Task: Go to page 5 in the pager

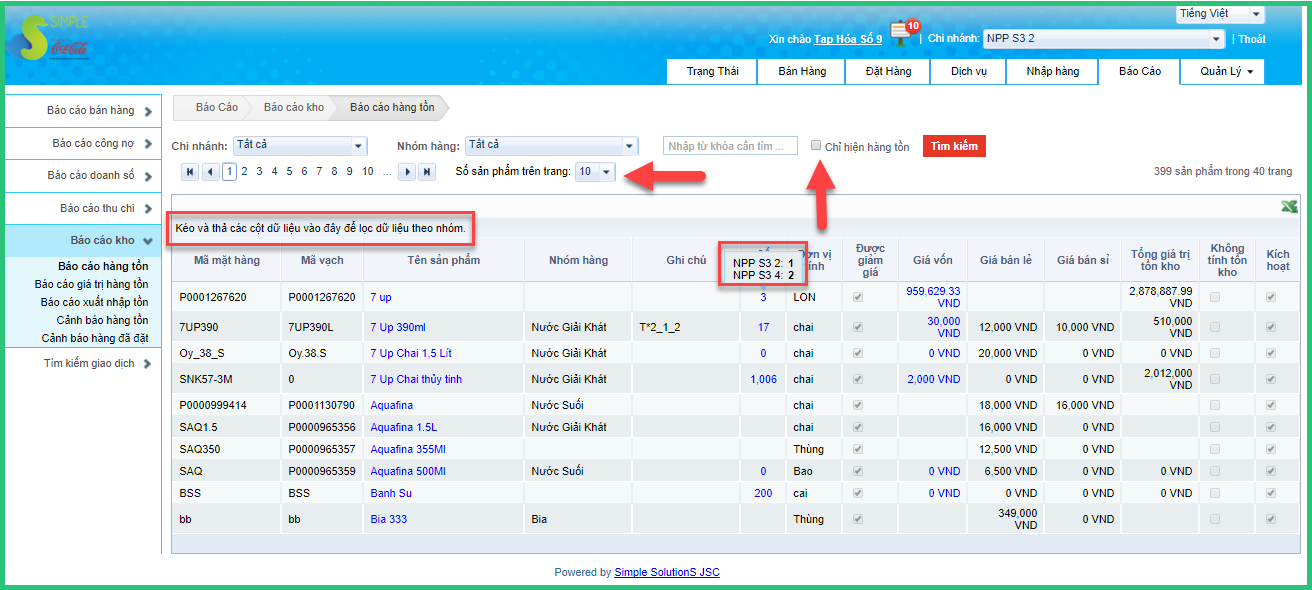Action: coord(290,172)
